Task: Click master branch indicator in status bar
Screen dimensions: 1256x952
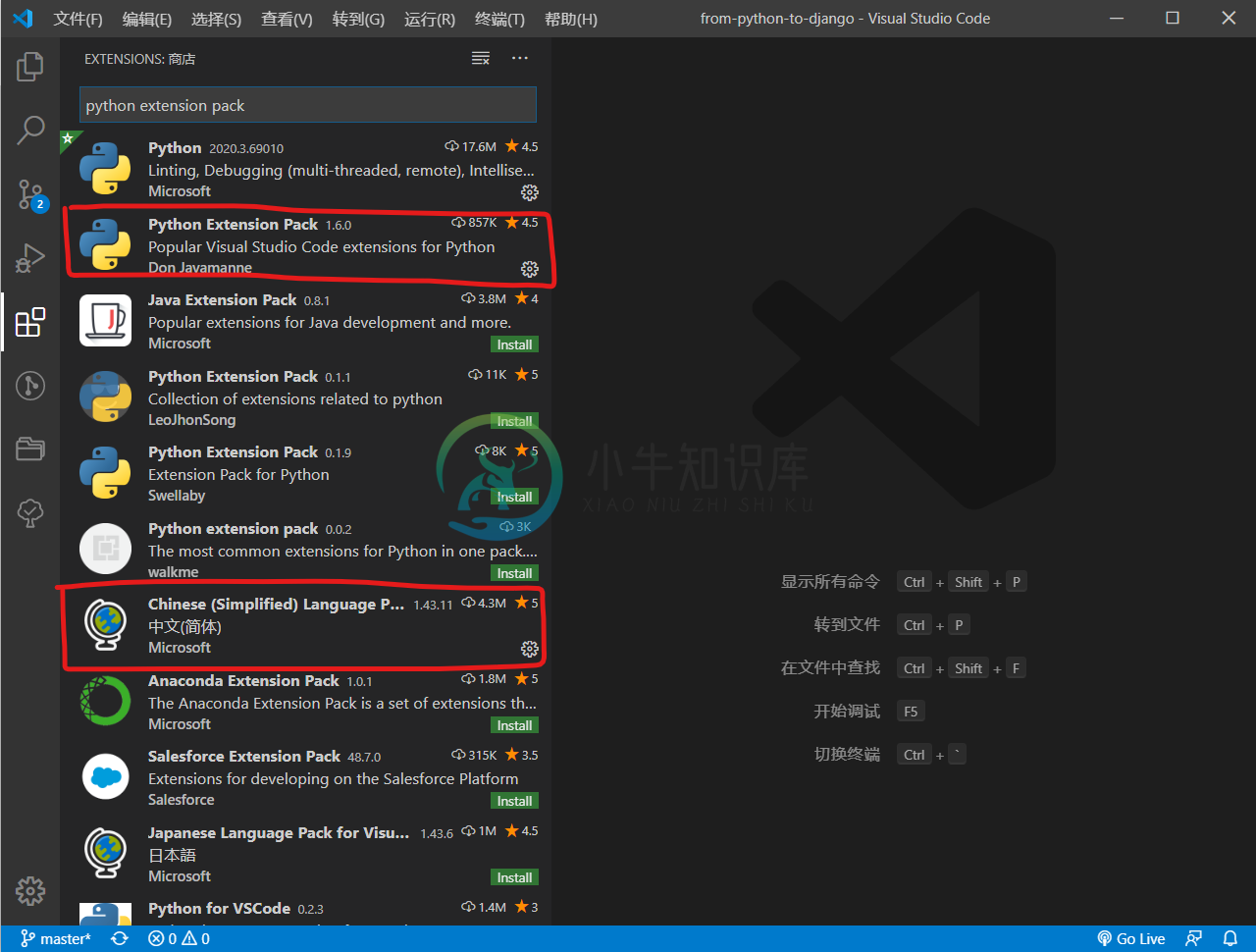Action: click(x=56, y=939)
